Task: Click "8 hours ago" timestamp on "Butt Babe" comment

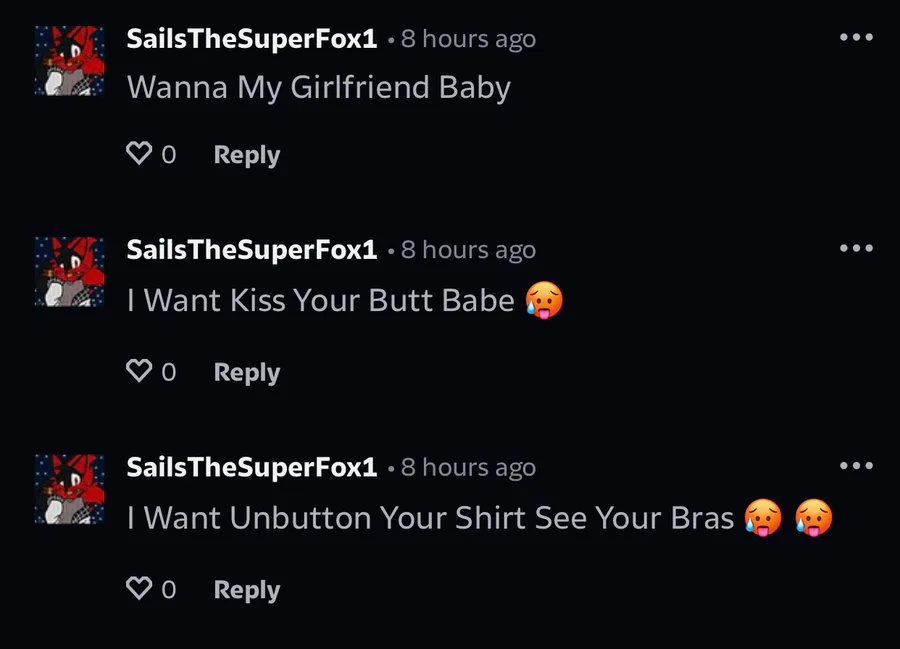Action: (x=468, y=249)
